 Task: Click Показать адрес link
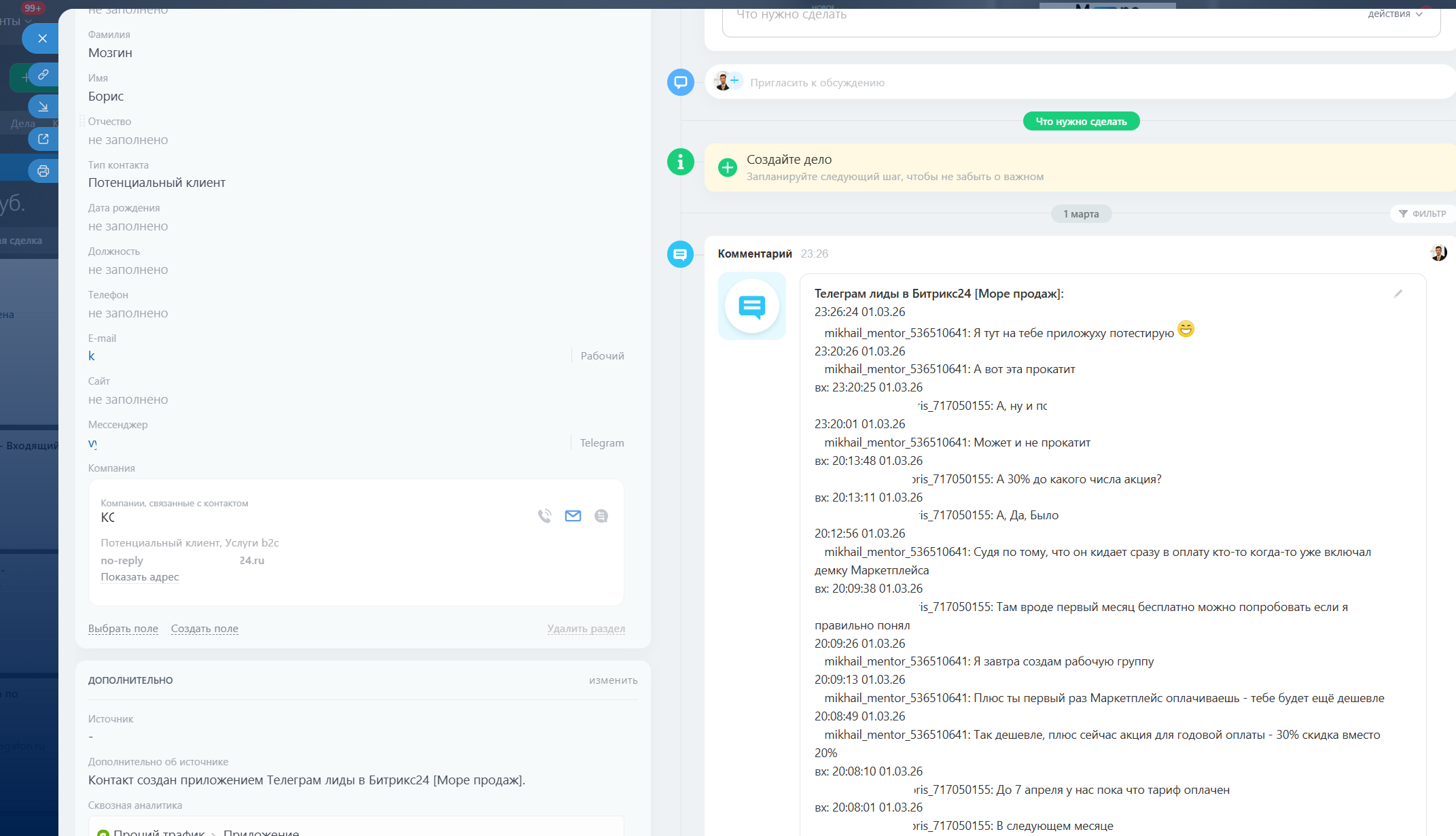point(140,577)
